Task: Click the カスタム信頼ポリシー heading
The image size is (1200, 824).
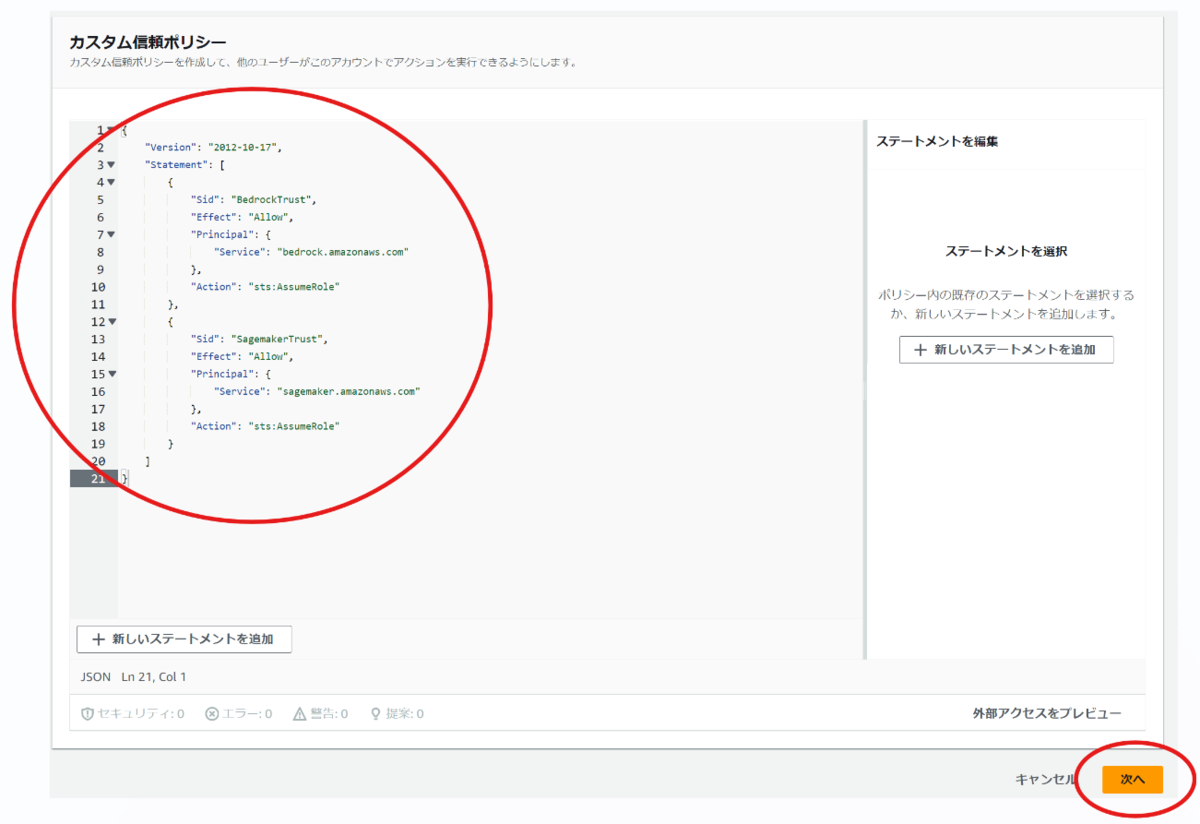Action: (x=148, y=42)
